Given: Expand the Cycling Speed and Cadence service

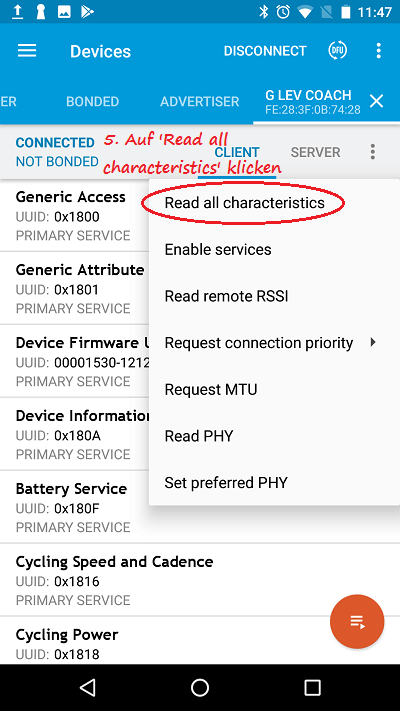Looking at the screenshot, I should [200, 580].
